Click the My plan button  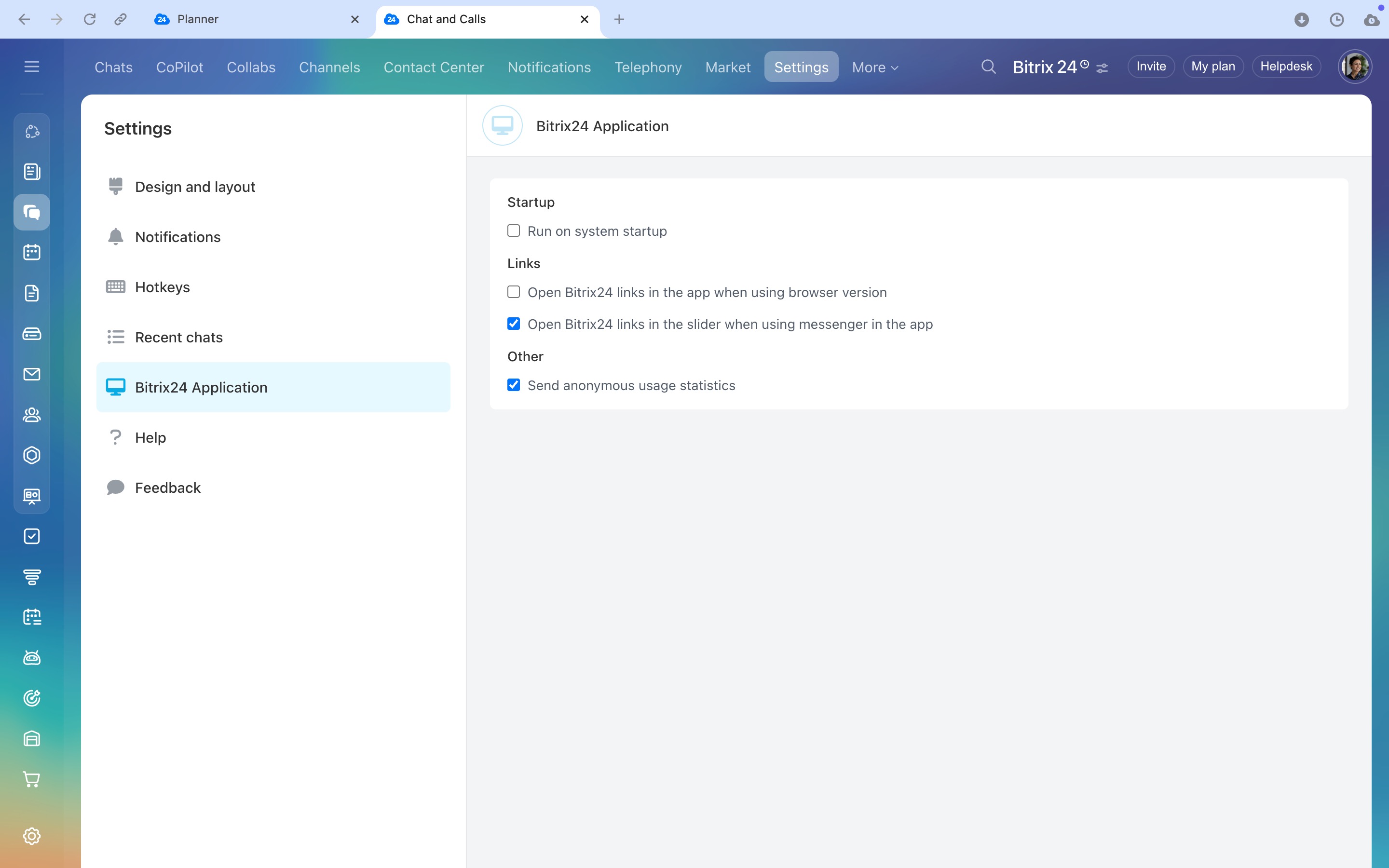point(1213,67)
